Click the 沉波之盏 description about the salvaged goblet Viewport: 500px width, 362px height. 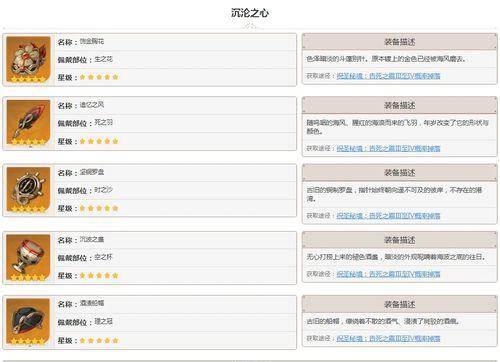point(396,257)
